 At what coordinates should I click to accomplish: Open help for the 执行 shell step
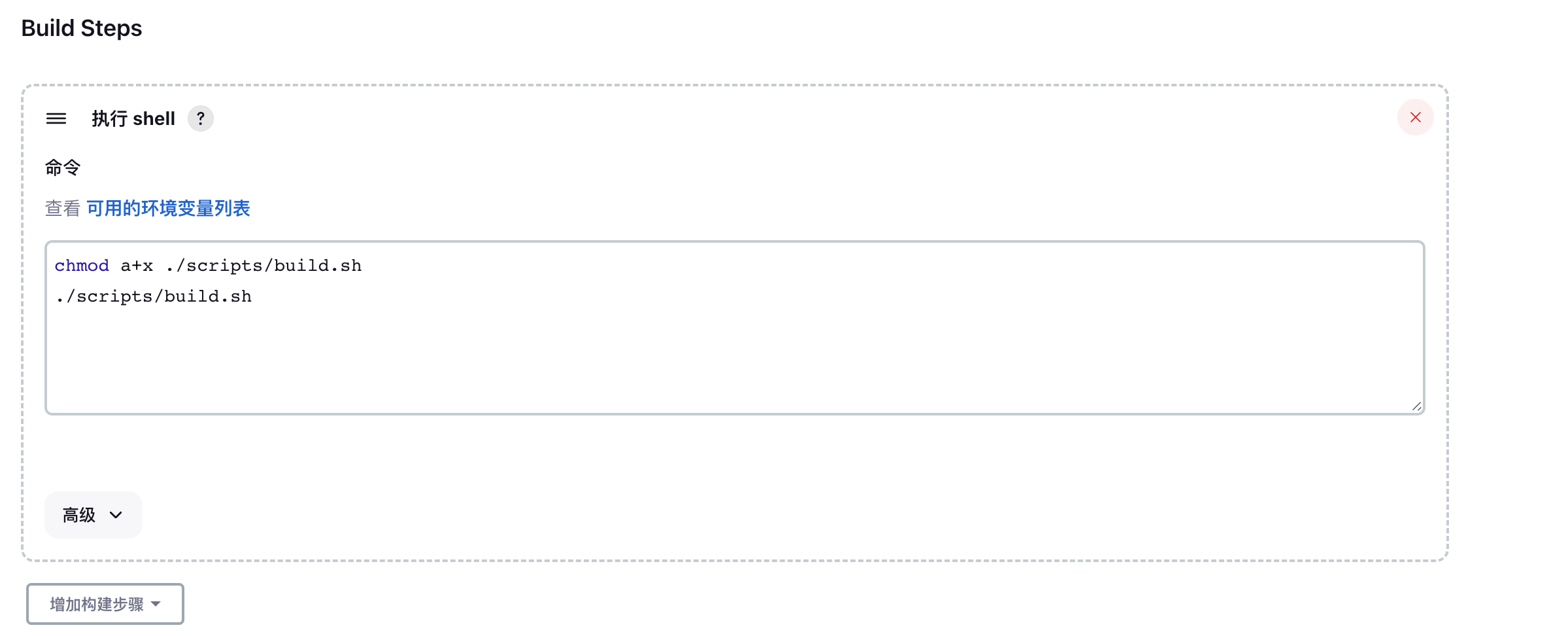point(201,118)
